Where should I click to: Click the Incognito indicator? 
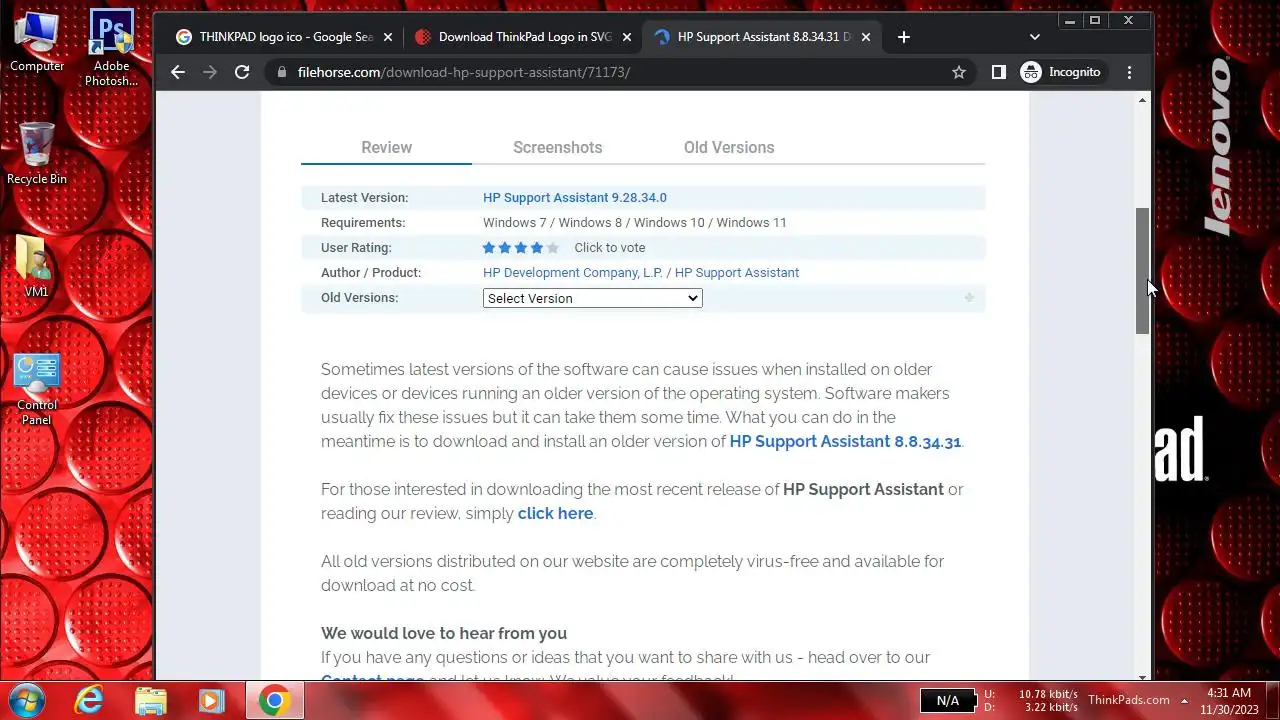1061,72
